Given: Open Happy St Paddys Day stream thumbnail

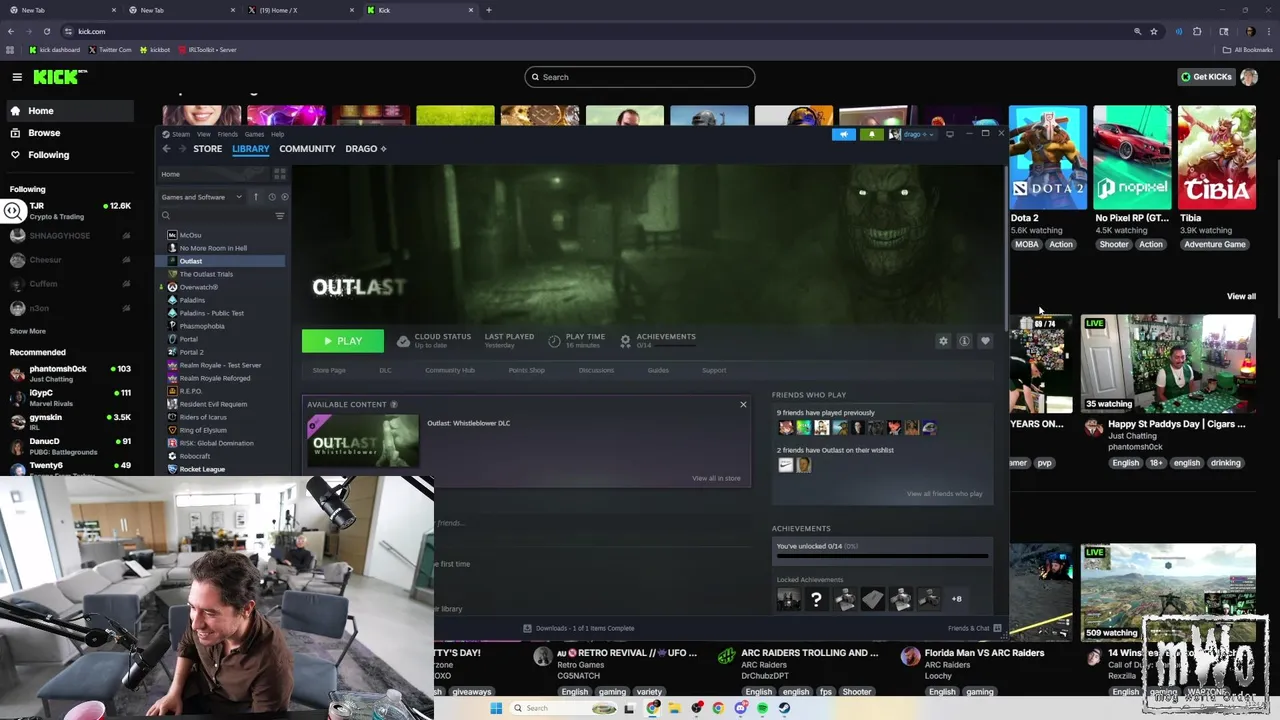Looking at the screenshot, I should click(1168, 364).
